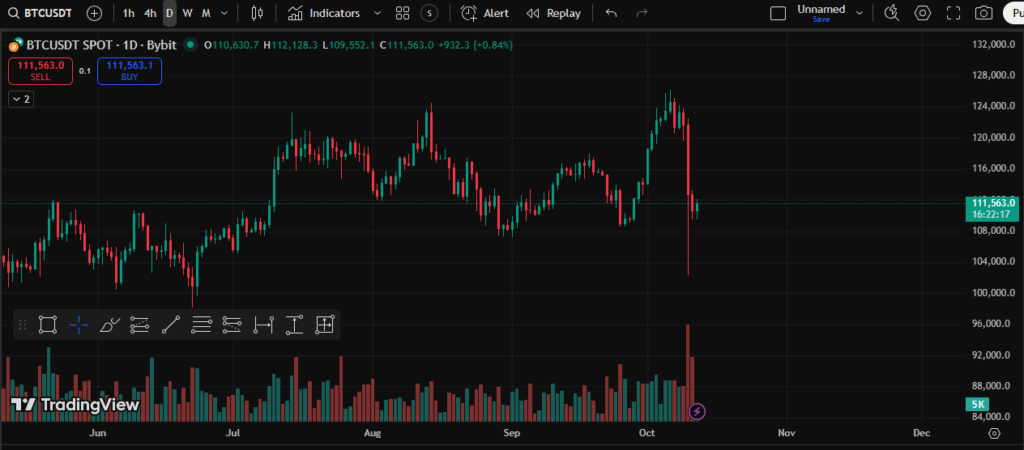Expand the time interval dropdown arrow
This screenshot has height=450, width=1024.
(x=224, y=13)
